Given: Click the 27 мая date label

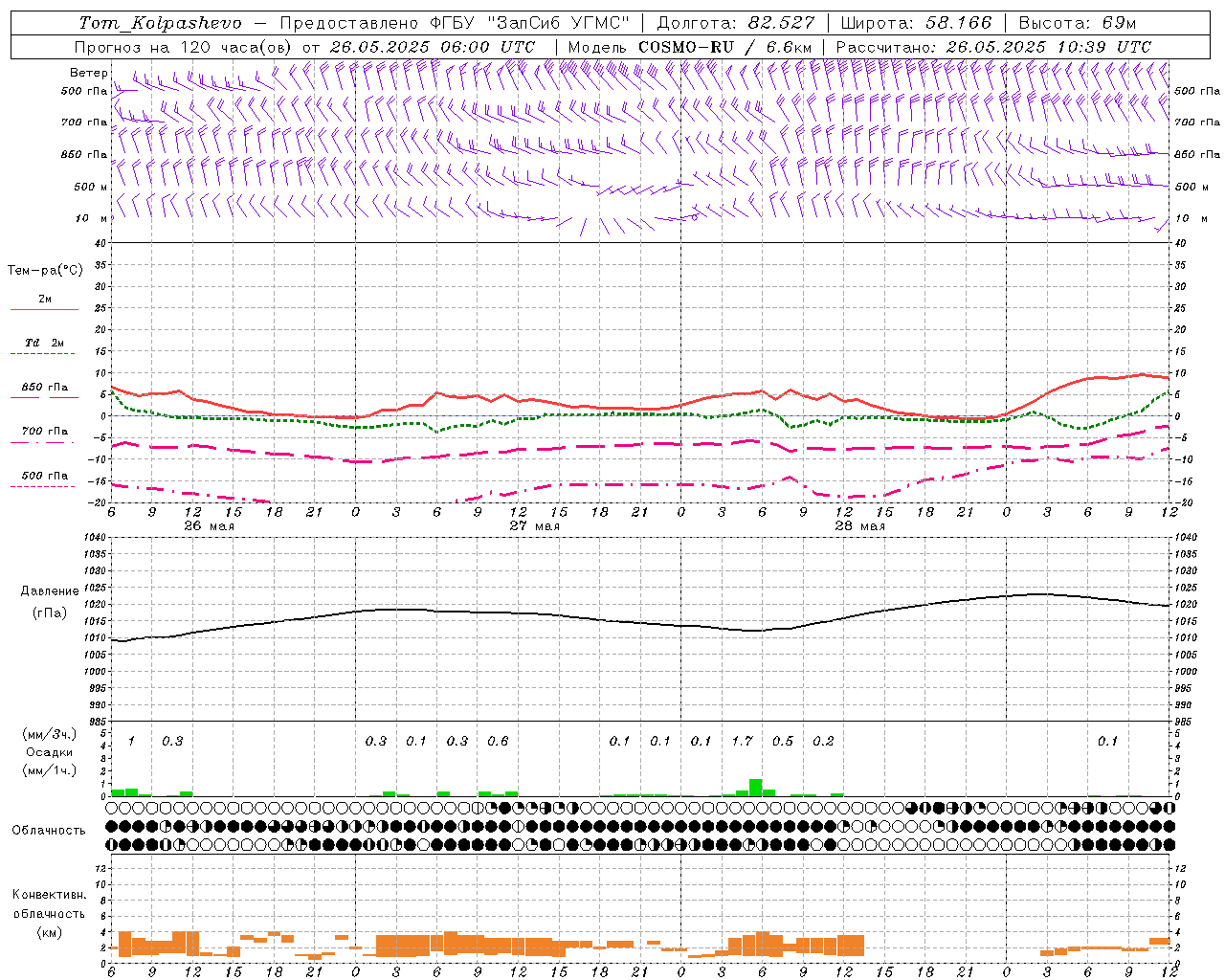Looking at the screenshot, I should 534,526.
